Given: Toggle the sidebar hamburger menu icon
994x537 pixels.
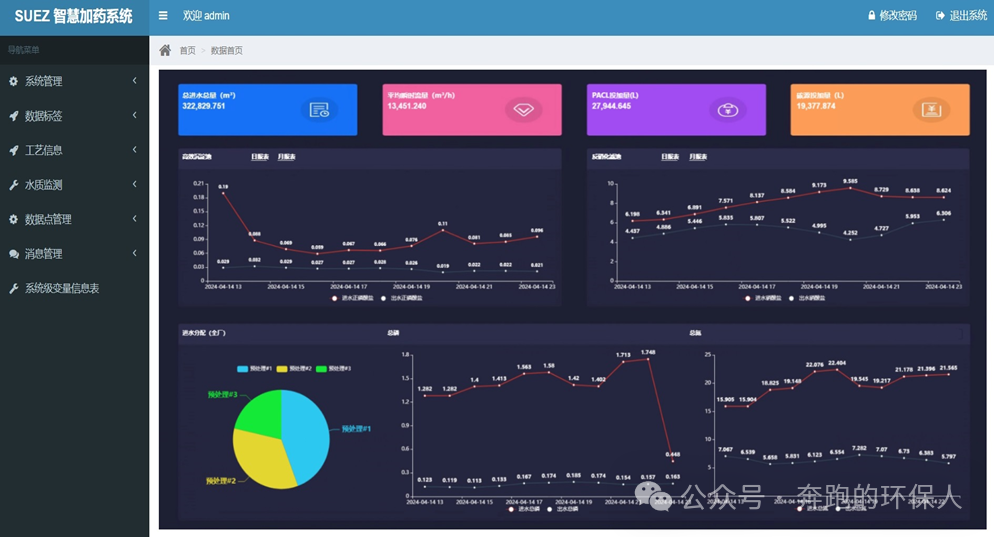Looking at the screenshot, I should click(x=163, y=16).
